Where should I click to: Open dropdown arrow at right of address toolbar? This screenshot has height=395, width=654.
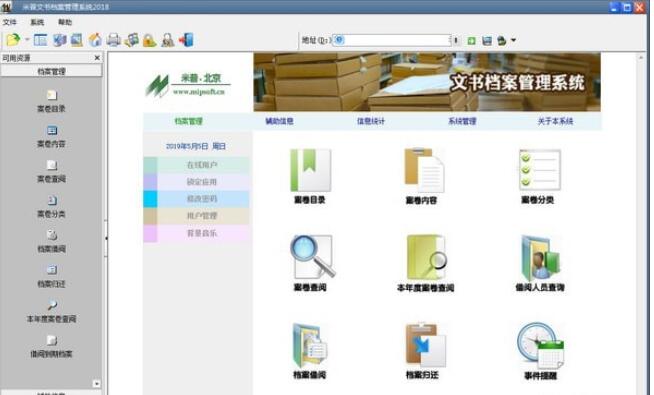513,40
